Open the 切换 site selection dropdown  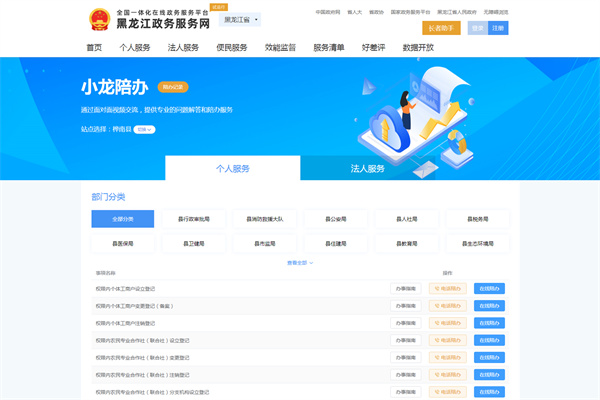point(144,129)
